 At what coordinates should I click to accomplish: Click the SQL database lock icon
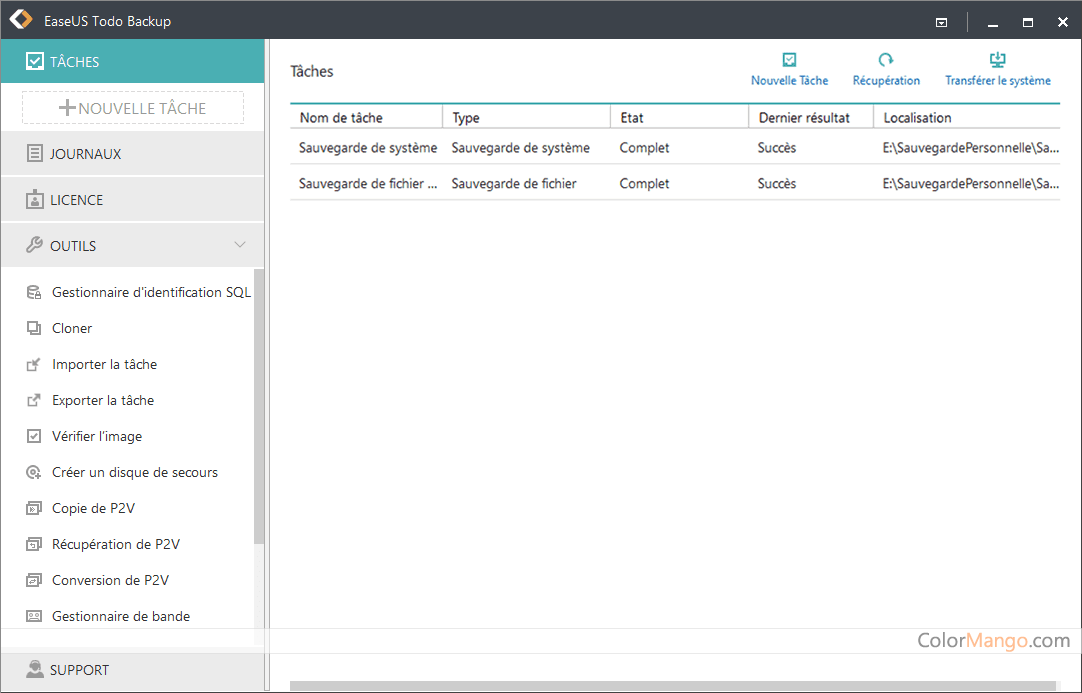point(34,293)
